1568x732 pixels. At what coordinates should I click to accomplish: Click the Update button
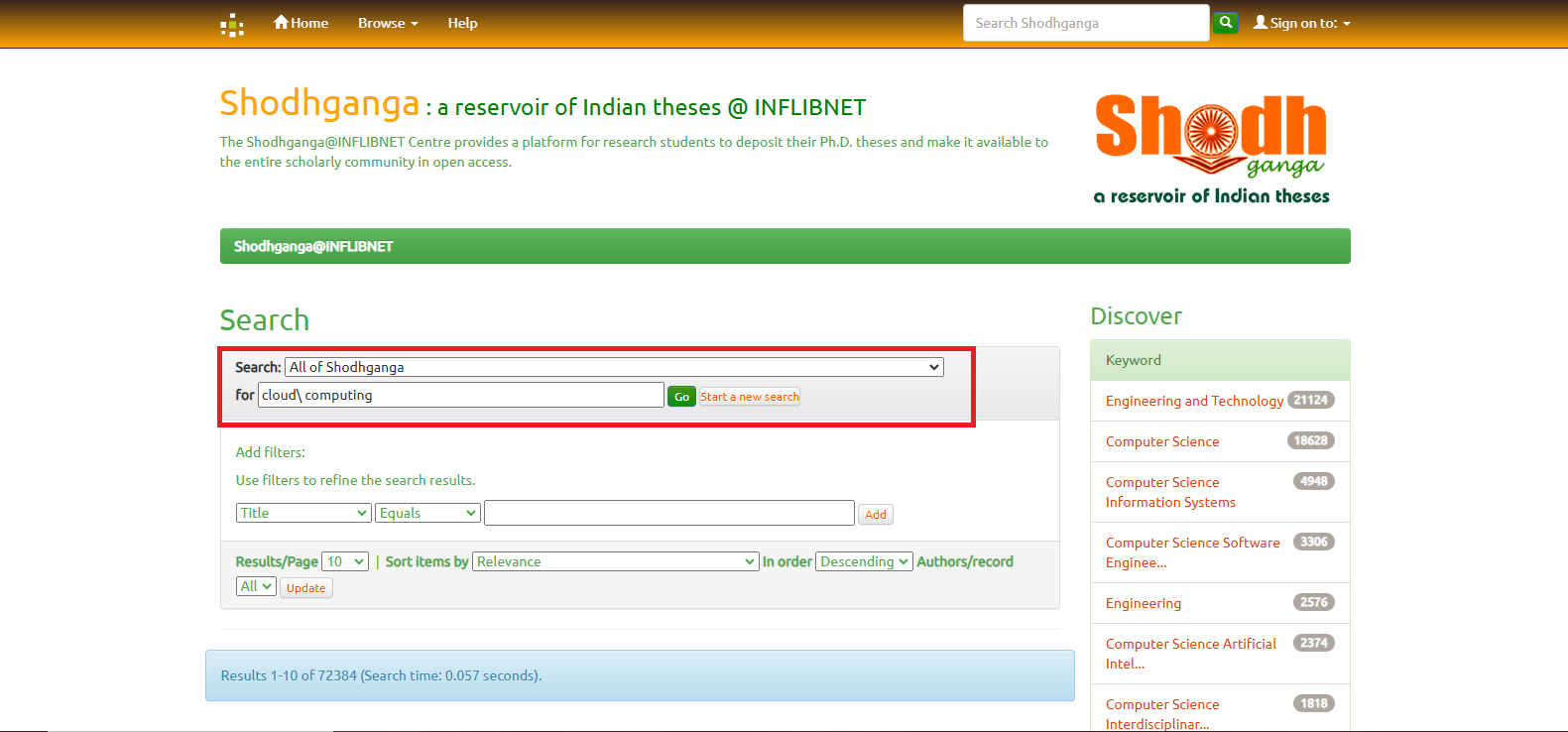click(x=305, y=588)
